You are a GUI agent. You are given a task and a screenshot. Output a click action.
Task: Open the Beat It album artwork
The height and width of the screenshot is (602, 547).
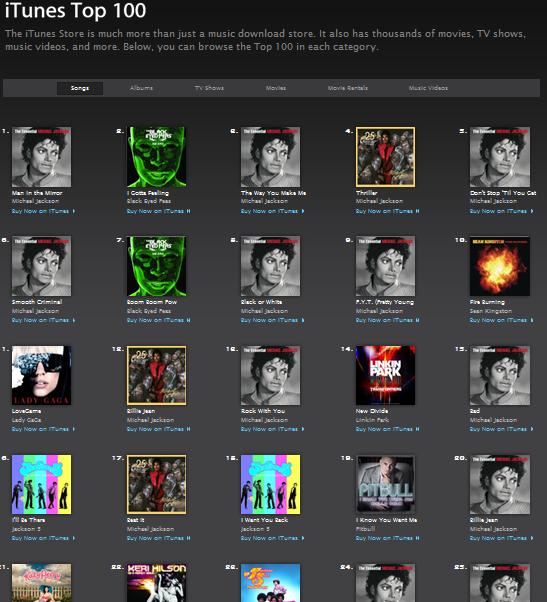157,484
